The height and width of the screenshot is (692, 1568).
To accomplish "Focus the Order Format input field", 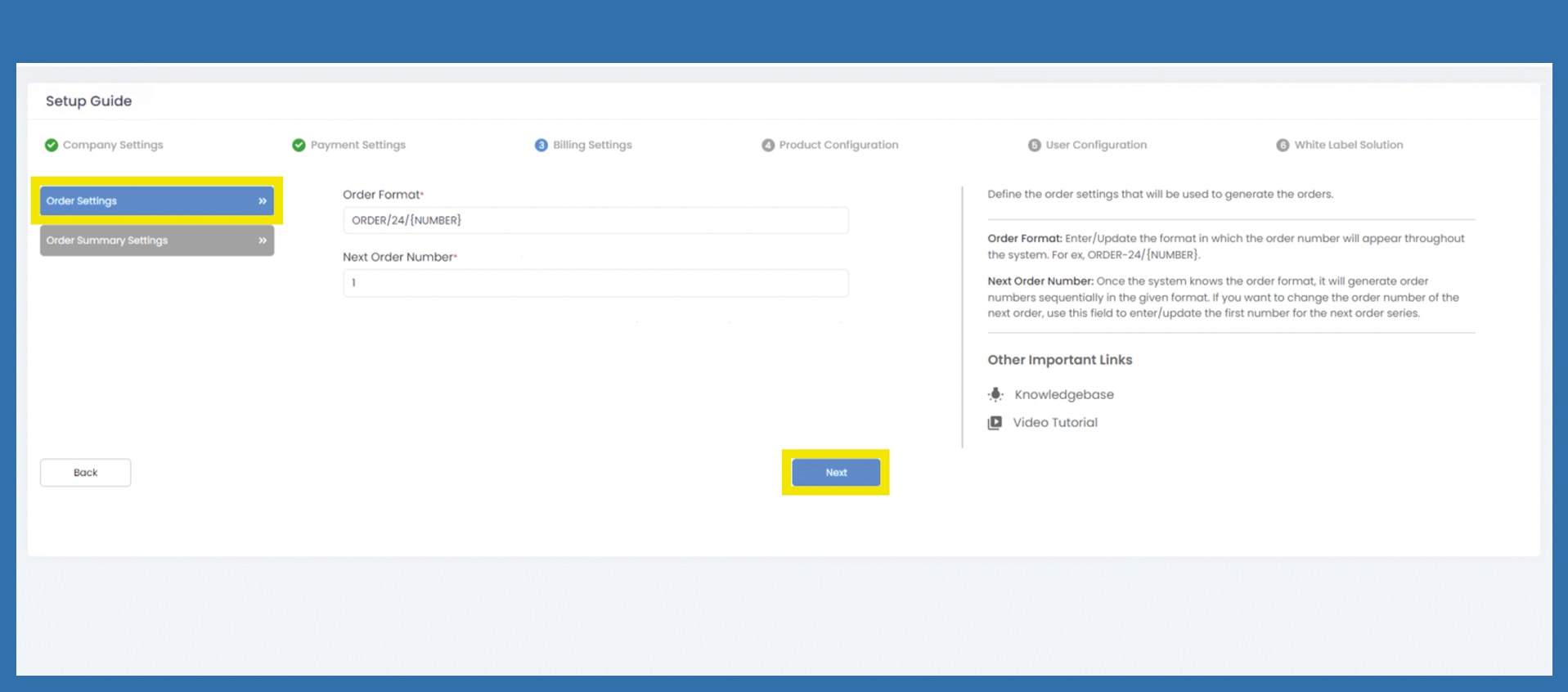I will point(595,220).
